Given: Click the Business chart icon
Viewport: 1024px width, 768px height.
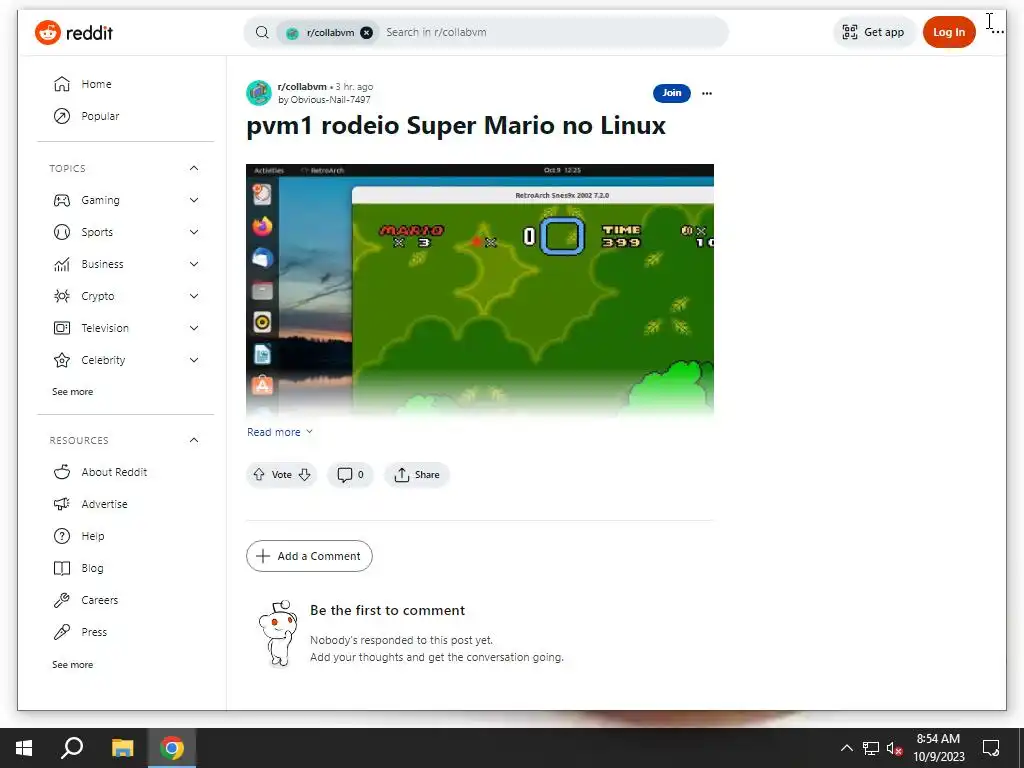Looking at the screenshot, I should 61,264.
